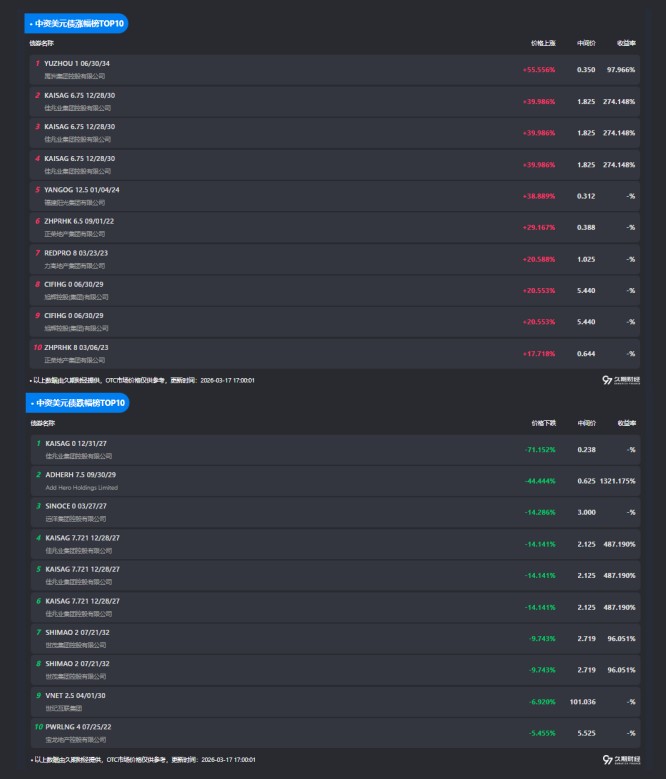Click the +55.556% price change for YUZHOU
Screen dimensions: 666x779
[539, 70]
